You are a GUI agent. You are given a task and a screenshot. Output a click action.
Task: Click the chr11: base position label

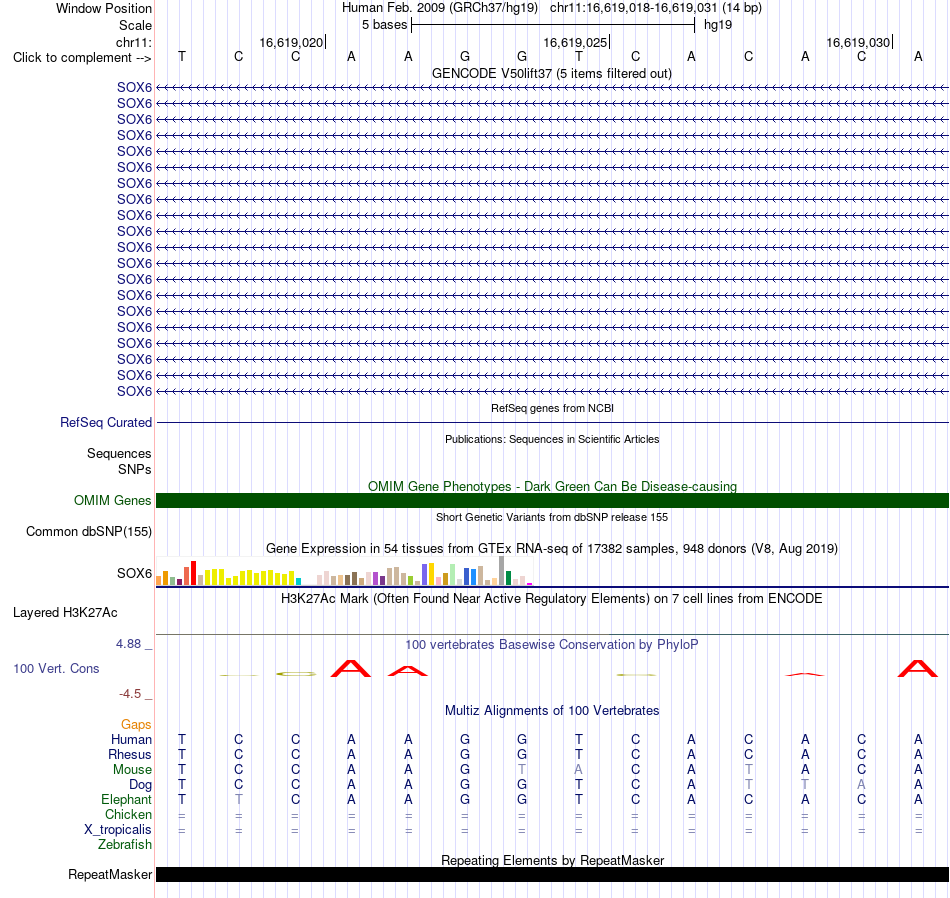133,42
